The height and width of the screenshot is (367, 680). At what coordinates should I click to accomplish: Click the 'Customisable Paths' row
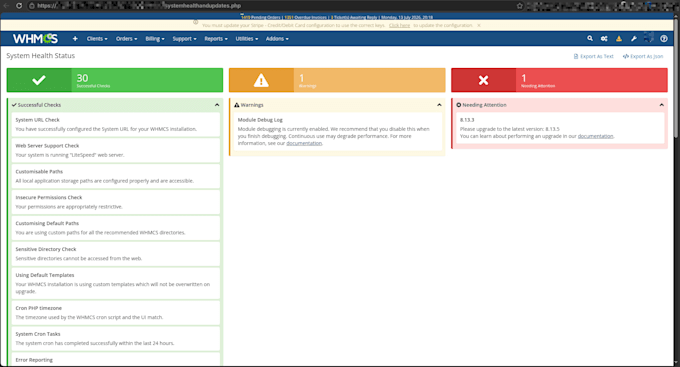[115, 176]
